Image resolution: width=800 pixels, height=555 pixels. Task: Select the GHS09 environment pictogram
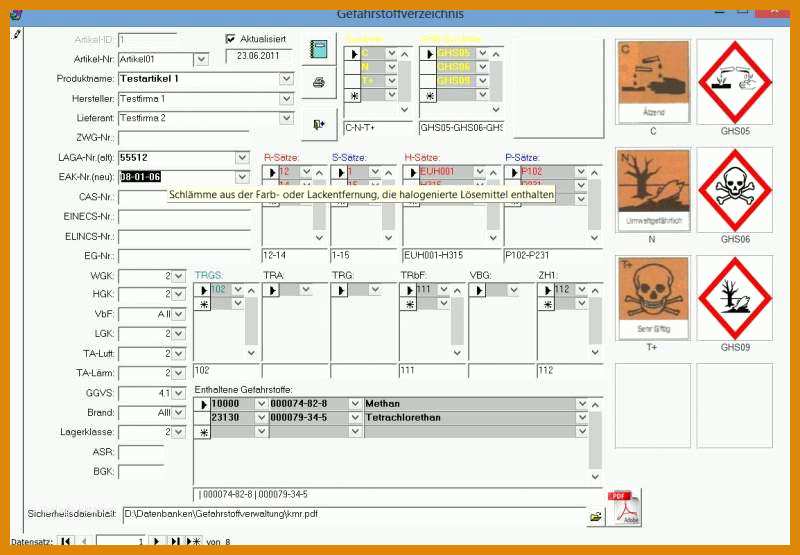click(734, 298)
